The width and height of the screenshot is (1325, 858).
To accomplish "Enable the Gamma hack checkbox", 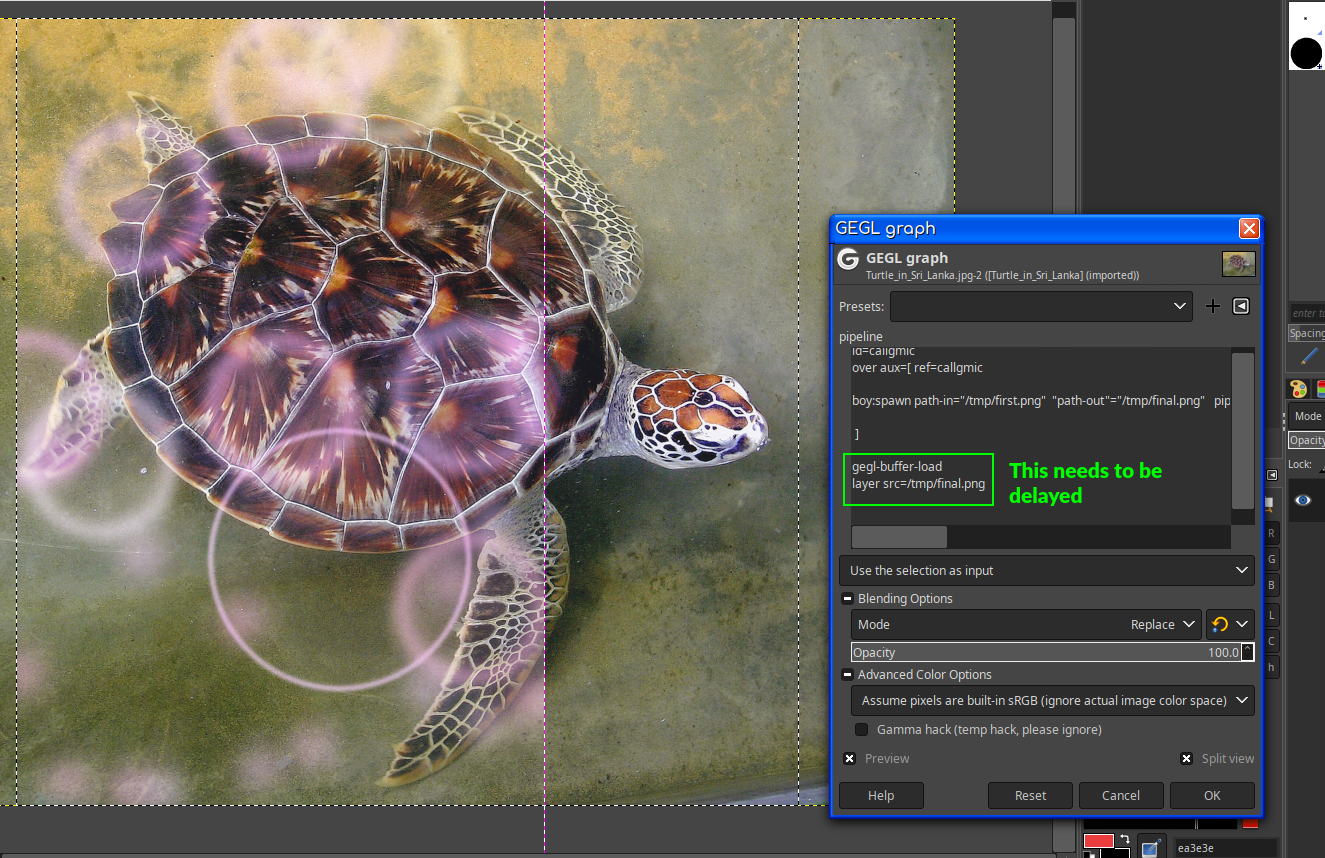I will point(861,730).
